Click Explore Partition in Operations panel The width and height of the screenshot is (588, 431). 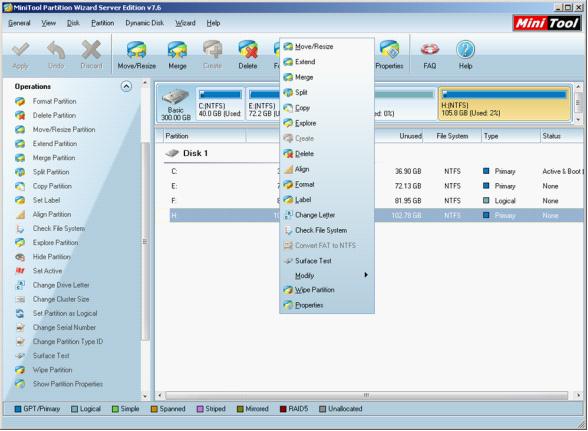(x=56, y=243)
